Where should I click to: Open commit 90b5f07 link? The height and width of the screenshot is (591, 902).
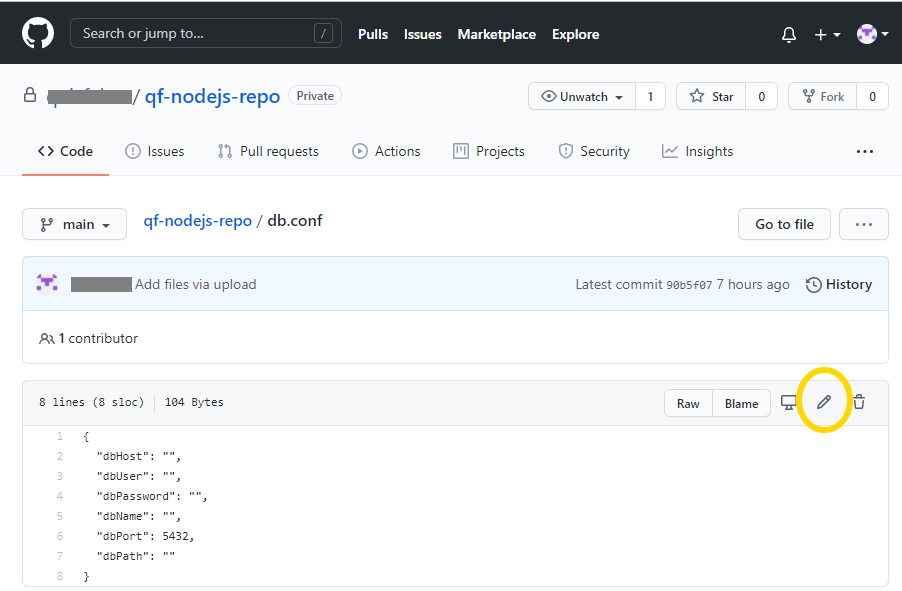tap(689, 285)
